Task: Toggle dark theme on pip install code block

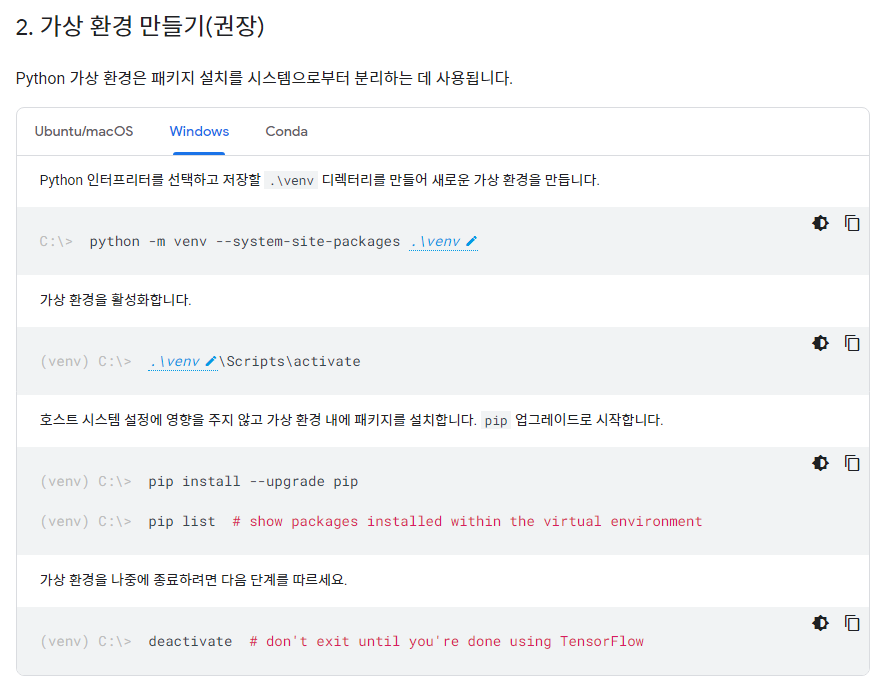Action: pyautogui.click(x=820, y=463)
